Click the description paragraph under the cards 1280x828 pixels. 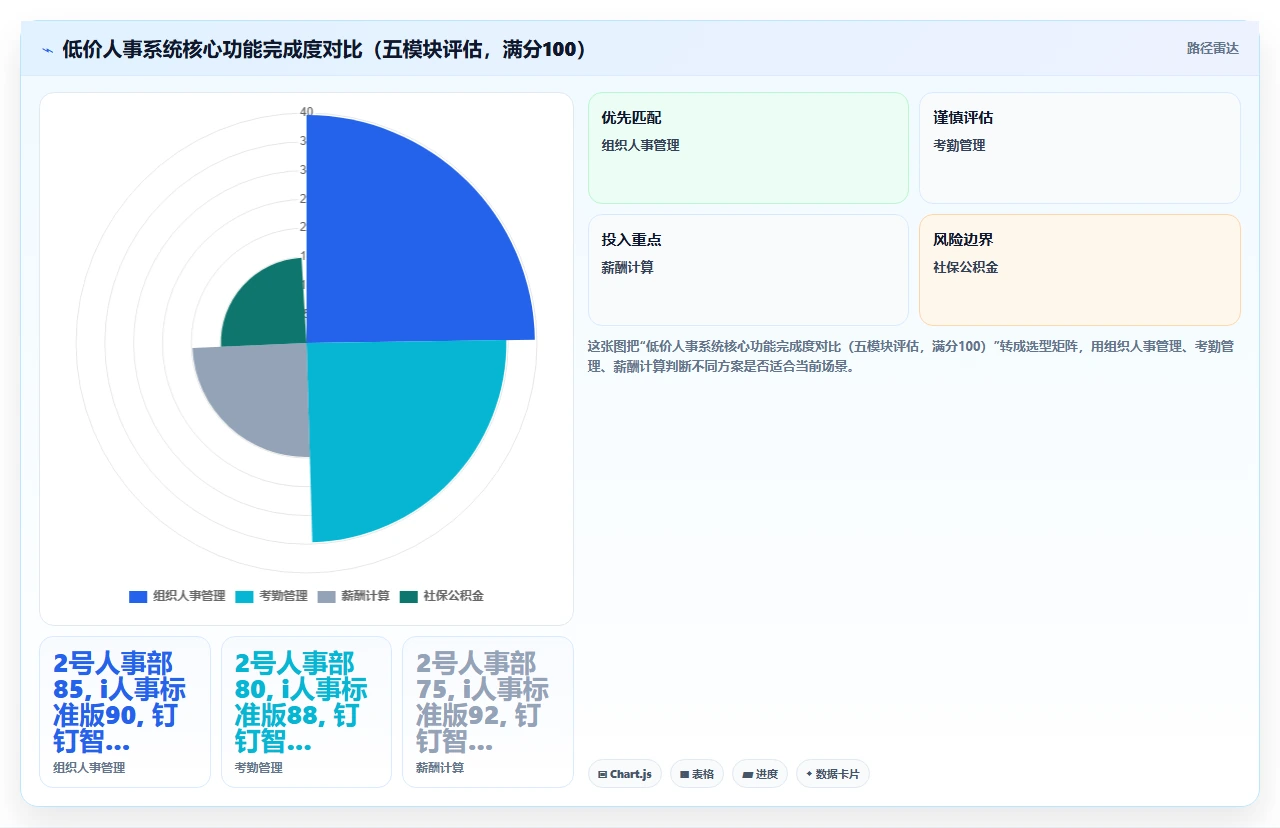coord(910,355)
